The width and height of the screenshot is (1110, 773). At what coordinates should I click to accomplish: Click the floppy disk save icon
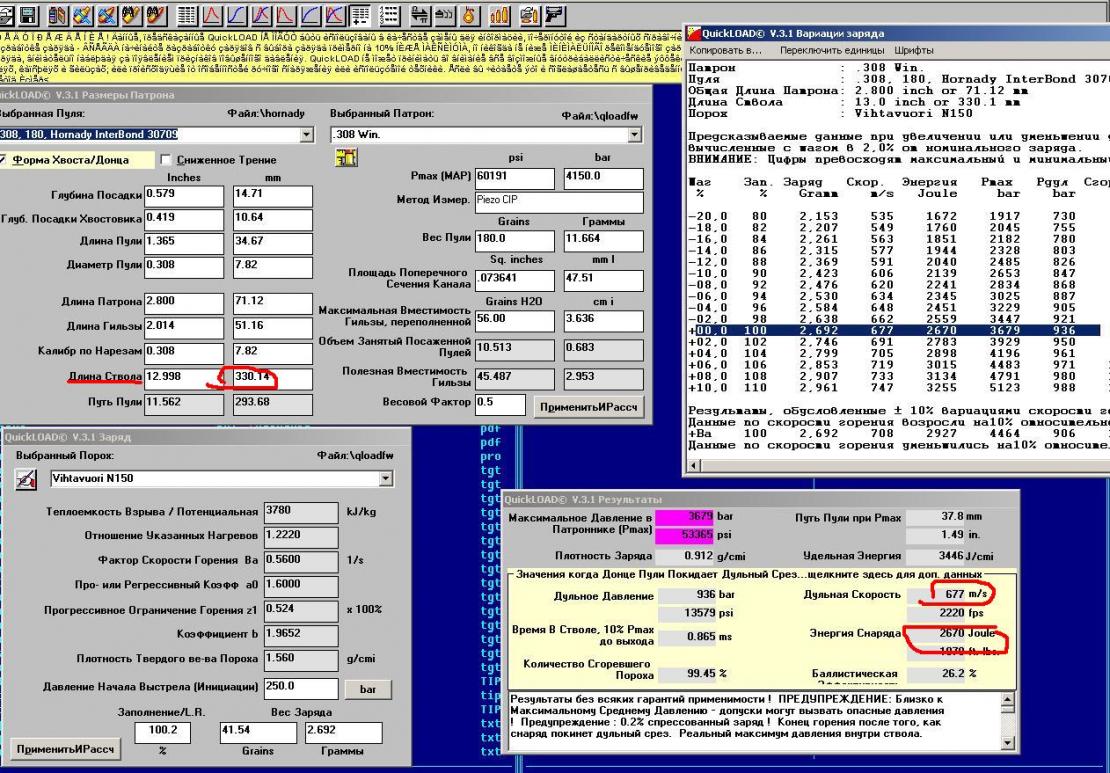pos(27,14)
